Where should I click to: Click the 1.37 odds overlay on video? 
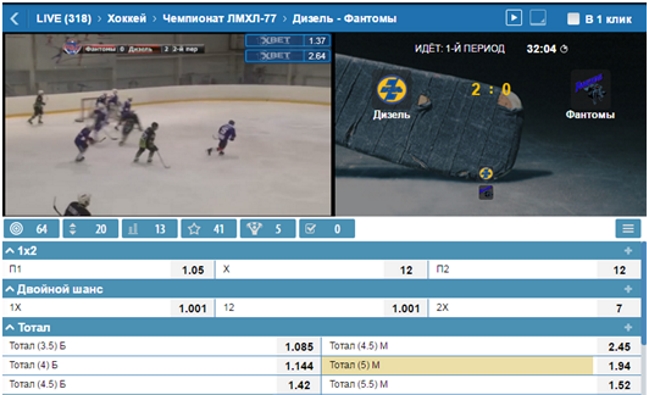[x=288, y=40]
